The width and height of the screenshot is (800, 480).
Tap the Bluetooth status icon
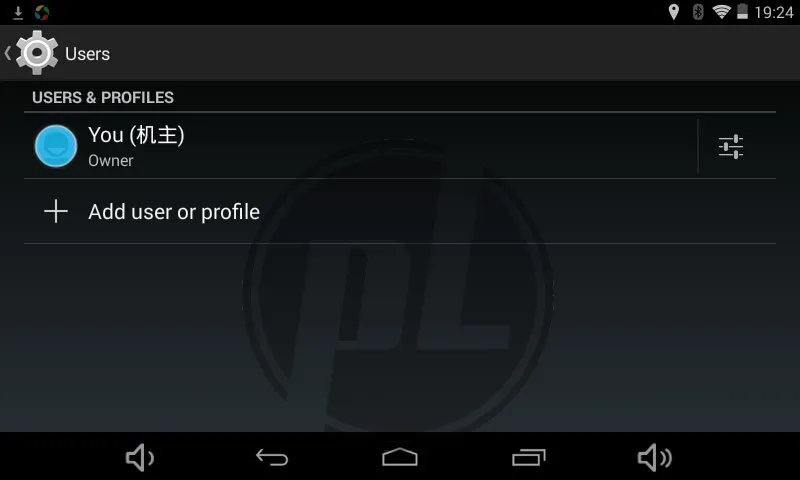pos(697,12)
